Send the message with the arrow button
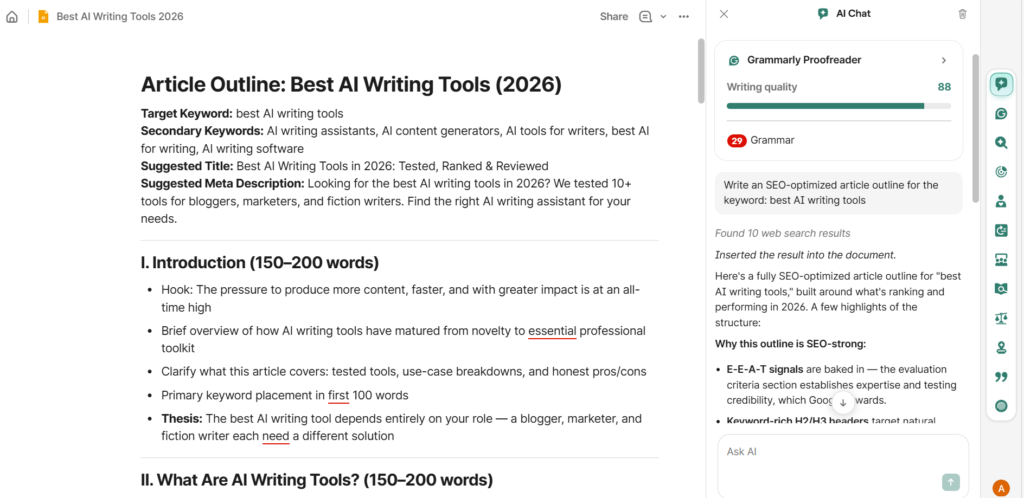The image size is (1024, 498). (x=950, y=482)
